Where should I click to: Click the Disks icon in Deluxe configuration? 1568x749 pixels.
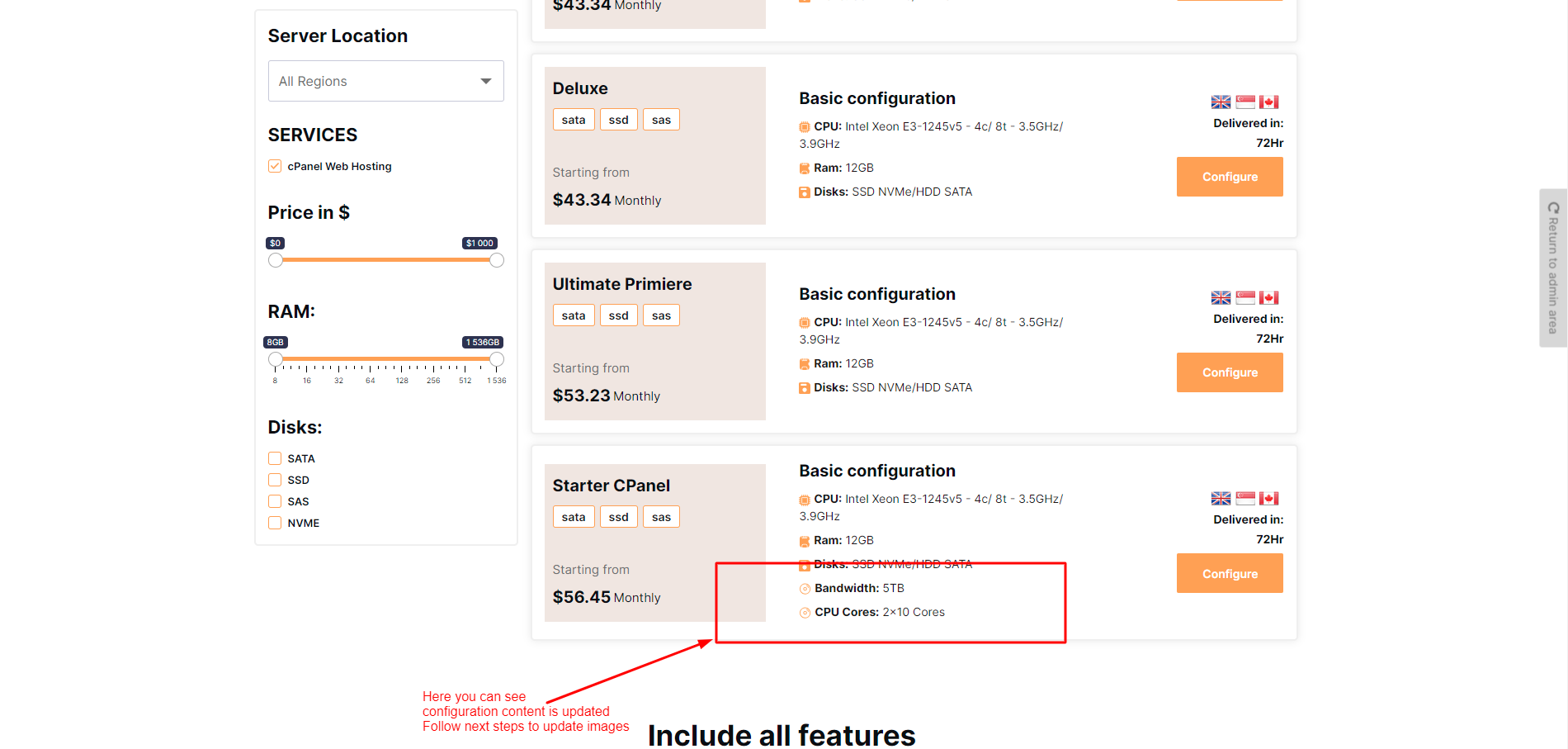tap(804, 192)
